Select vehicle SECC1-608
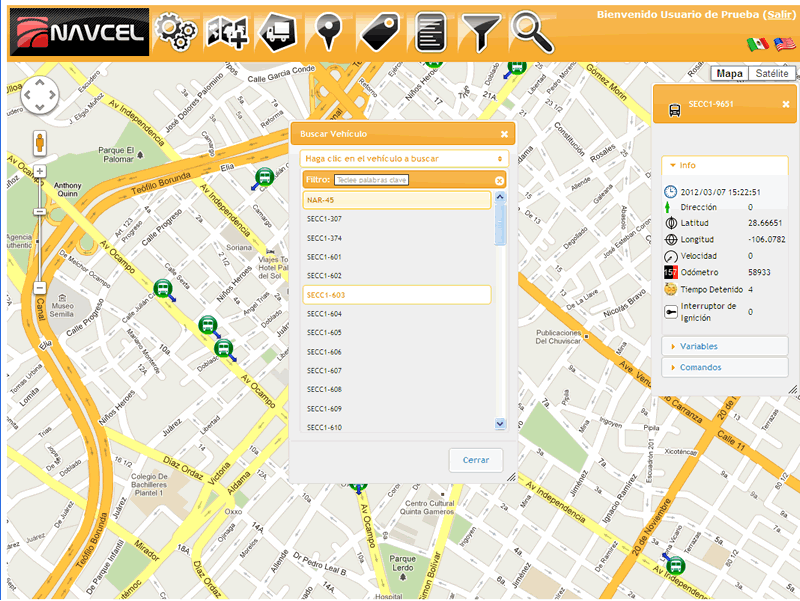The height and width of the screenshot is (601, 800). [x=397, y=390]
